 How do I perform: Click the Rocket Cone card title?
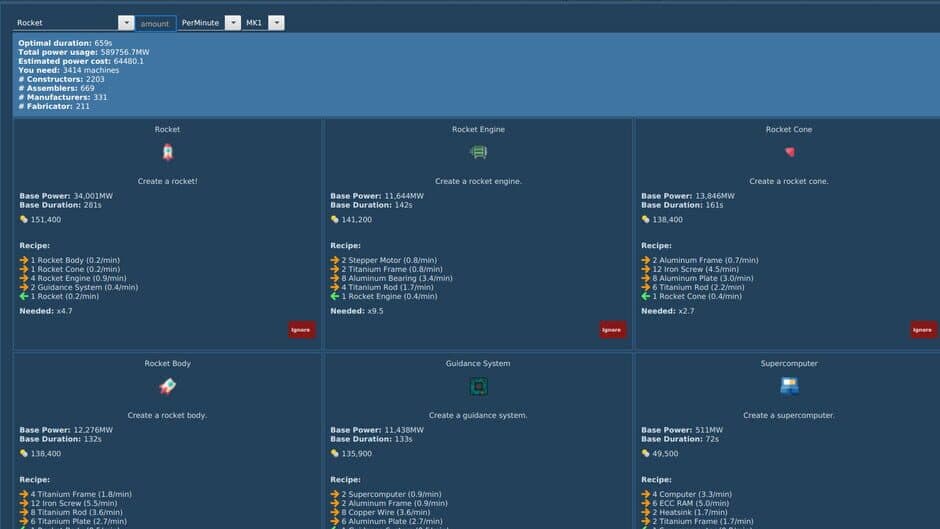click(789, 130)
